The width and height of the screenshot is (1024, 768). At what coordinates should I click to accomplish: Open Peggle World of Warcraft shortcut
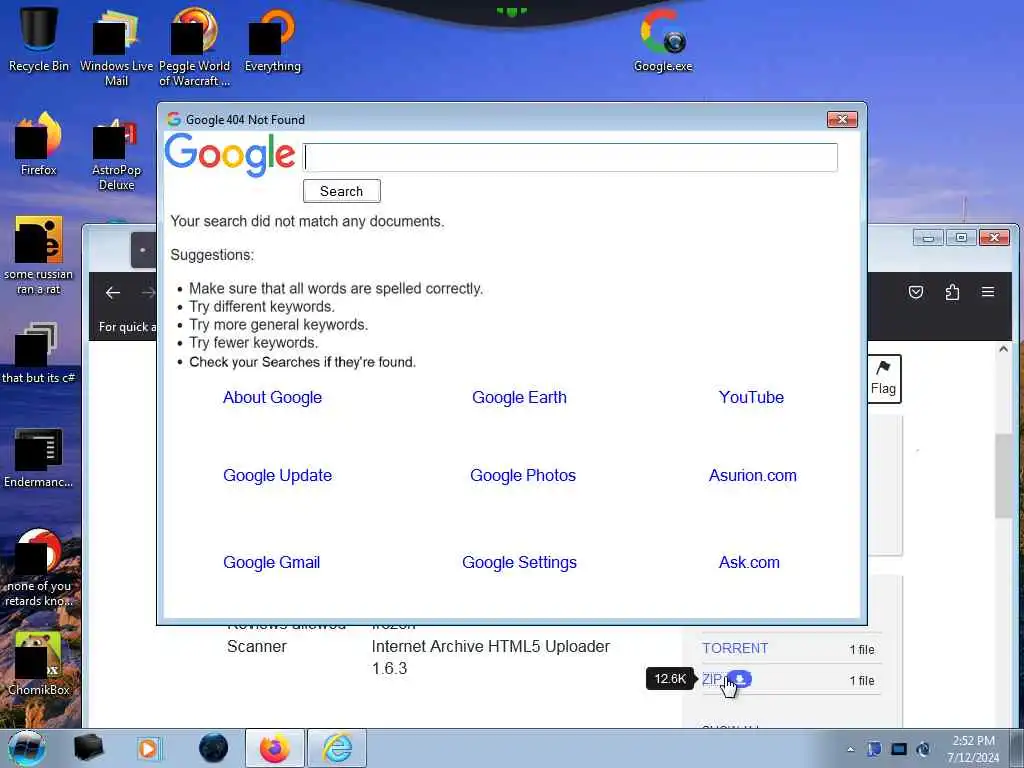click(x=194, y=46)
